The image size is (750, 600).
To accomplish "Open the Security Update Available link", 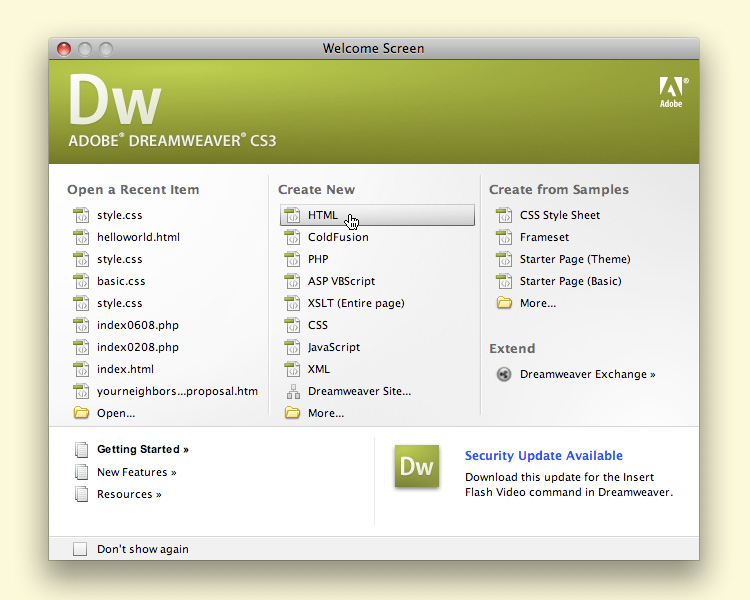I will pyautogui.click(x=543, y=456).
